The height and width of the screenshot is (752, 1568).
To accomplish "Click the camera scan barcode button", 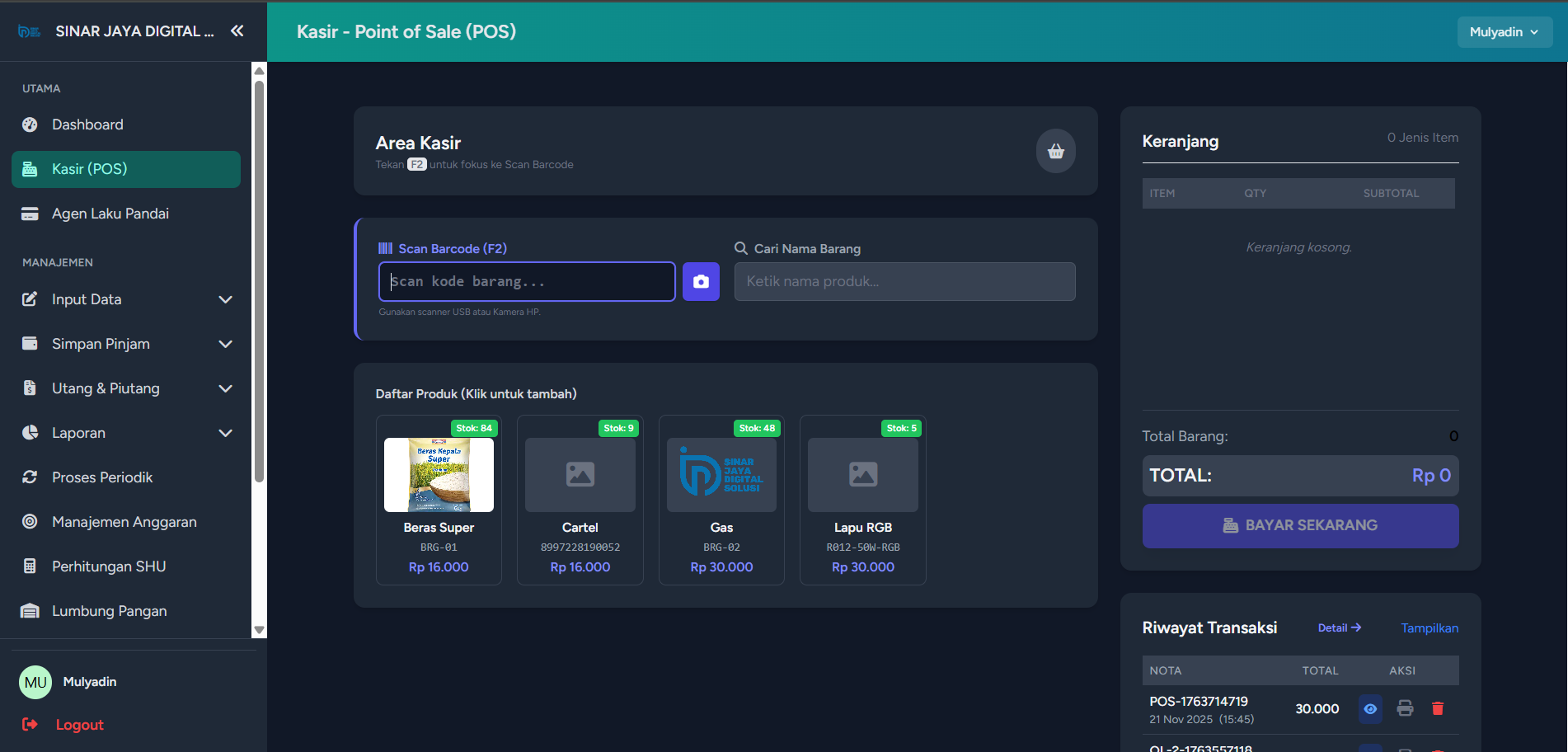I will [x=701, y=282].
